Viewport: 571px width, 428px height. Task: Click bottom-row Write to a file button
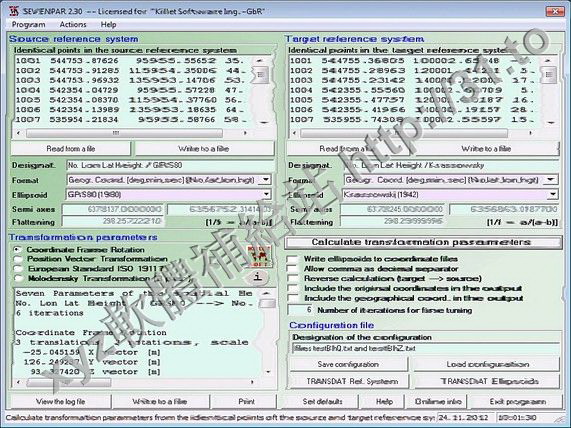160,401
